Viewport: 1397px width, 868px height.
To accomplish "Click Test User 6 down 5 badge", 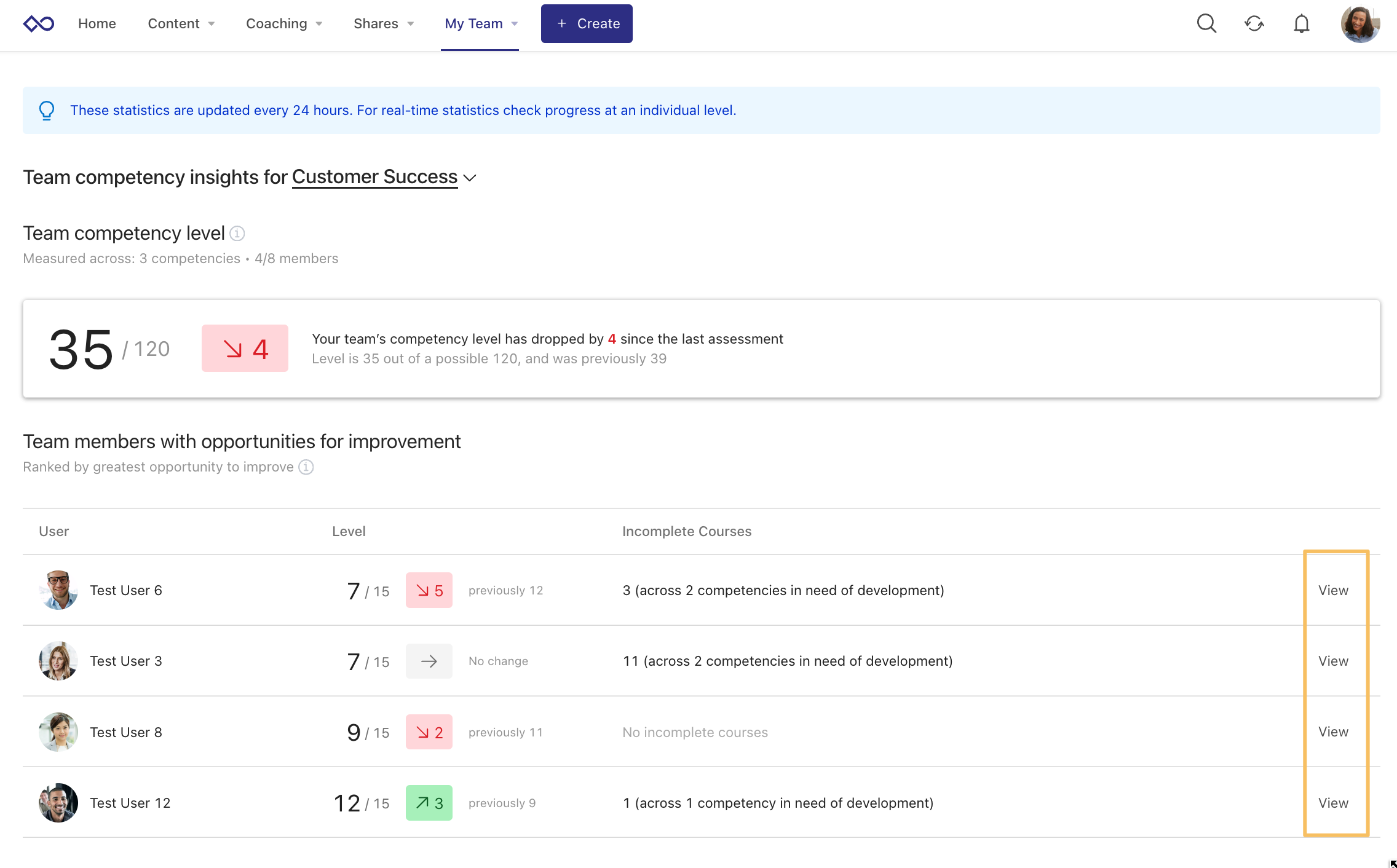I will (429, 590).
